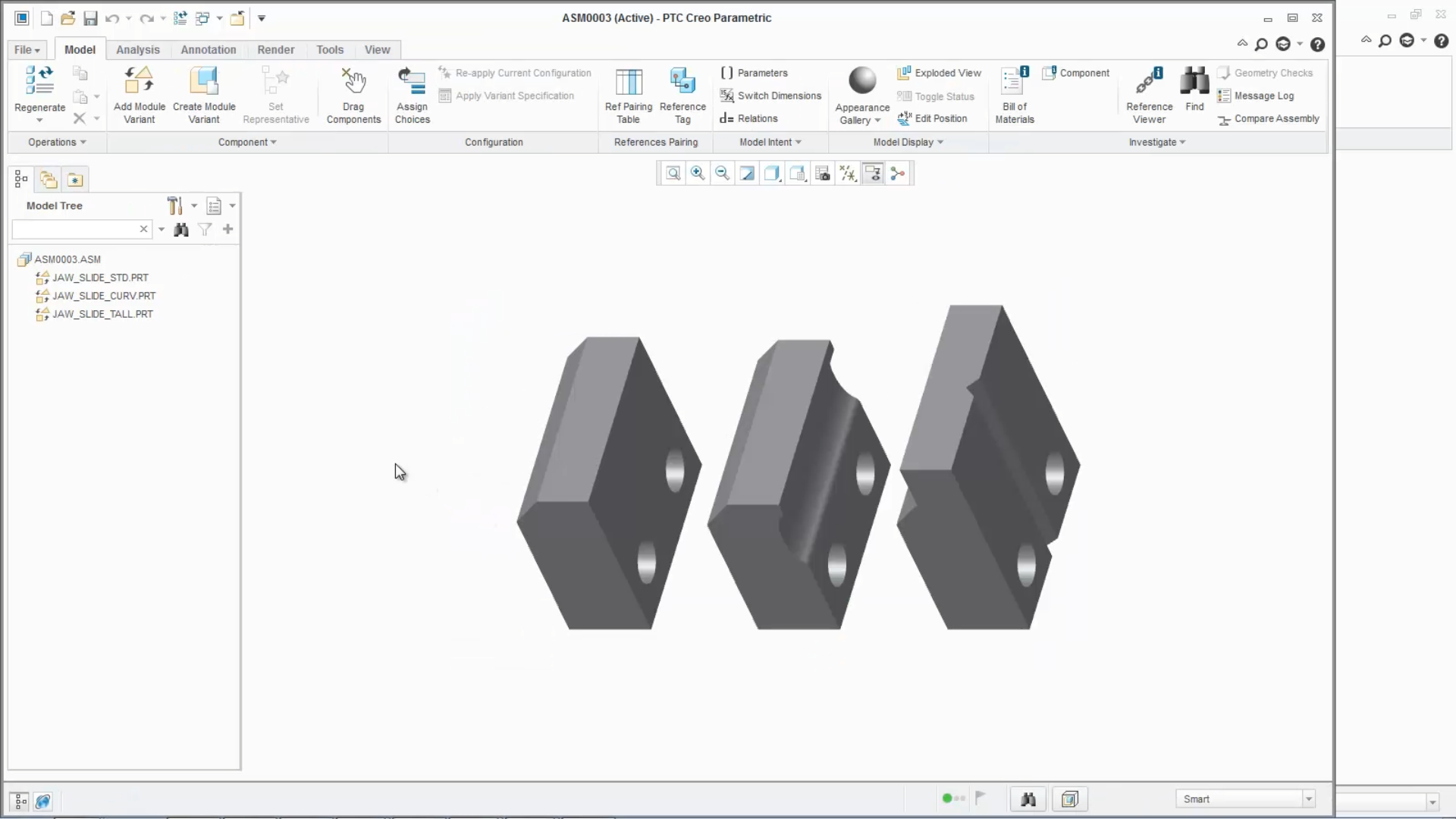Toggle the browser panel from status bar
The width and height of the screenshot is (1456, 819).
pos(43,801)
